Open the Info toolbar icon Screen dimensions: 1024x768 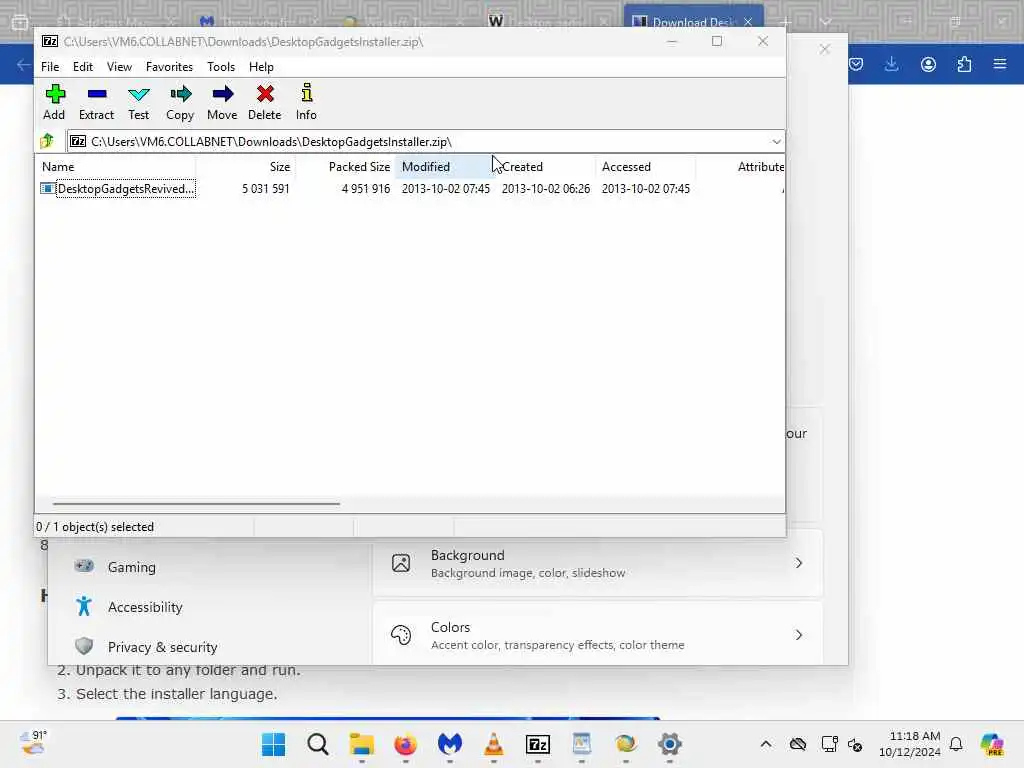306,102
